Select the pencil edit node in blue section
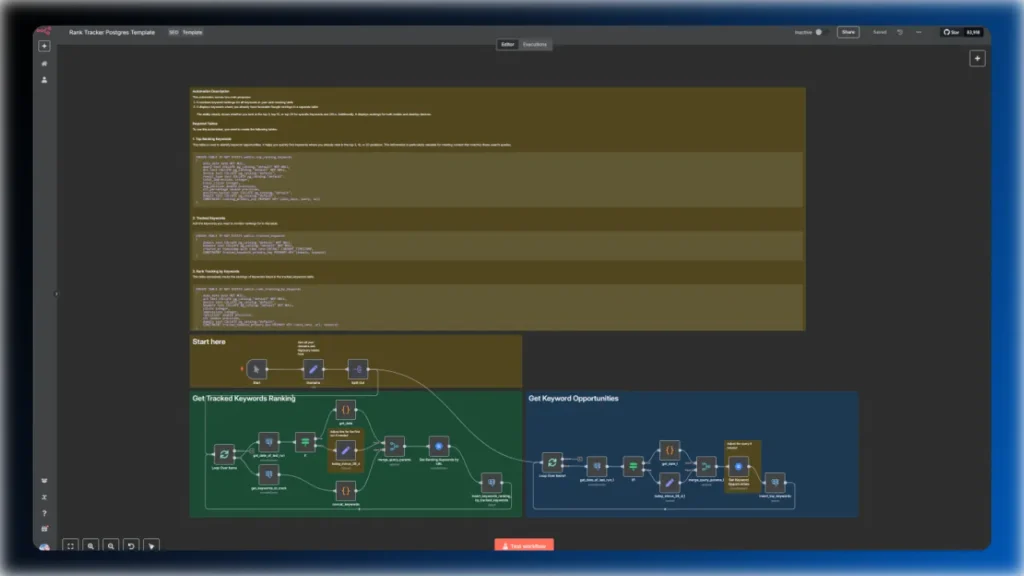 (669, 483)
